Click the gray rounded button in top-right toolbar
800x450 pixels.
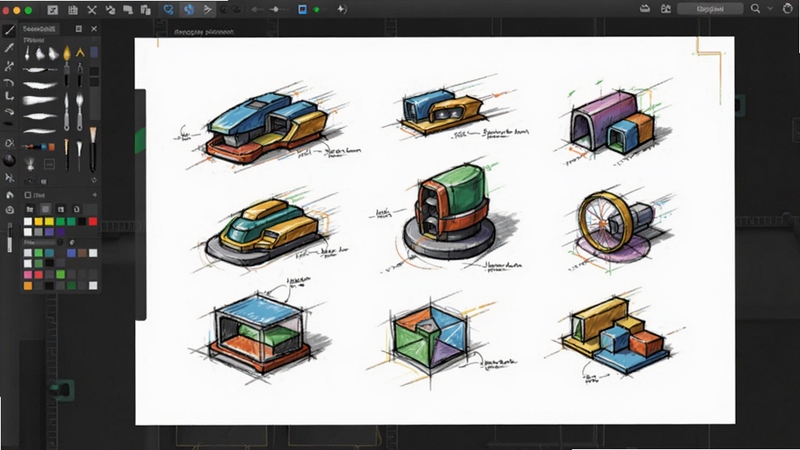click(x=710, y=9)
